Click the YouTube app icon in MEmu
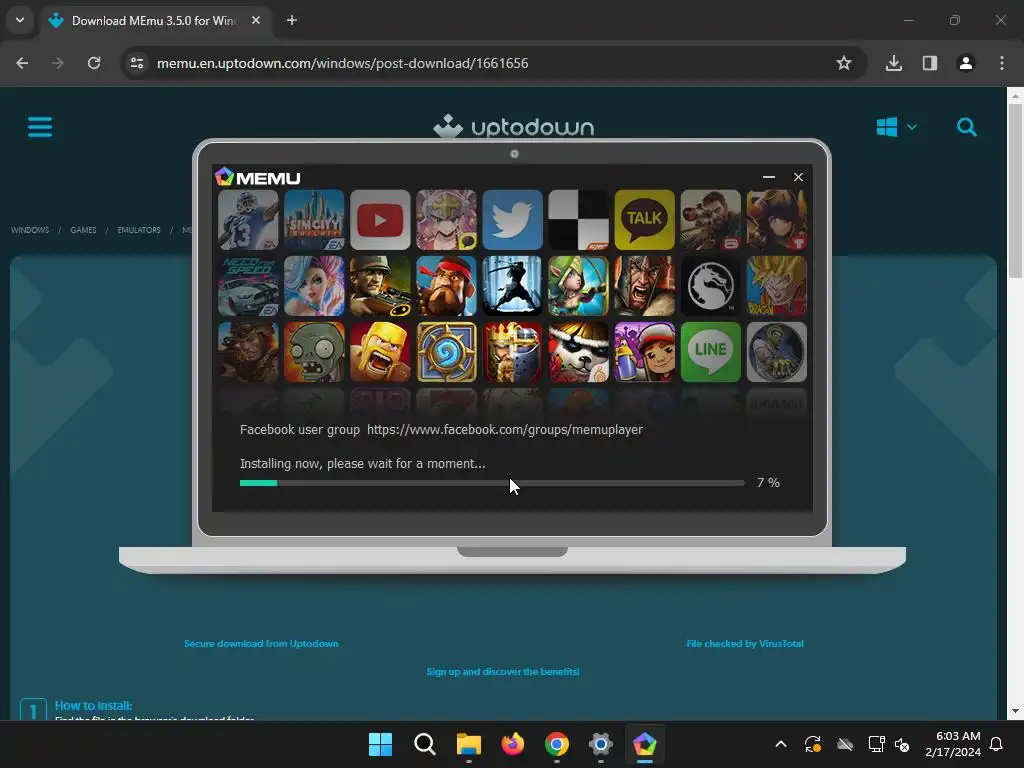 (380, 220)
